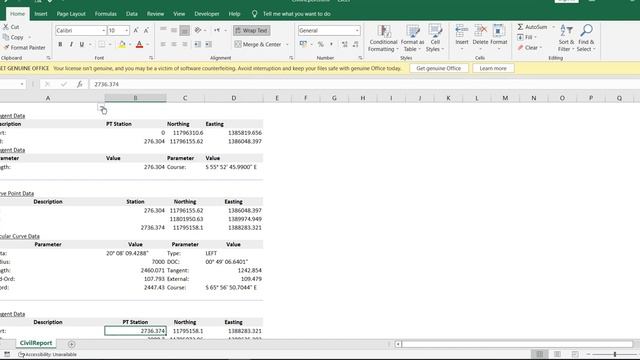Open Conditional Formatting

coord(383,38)
